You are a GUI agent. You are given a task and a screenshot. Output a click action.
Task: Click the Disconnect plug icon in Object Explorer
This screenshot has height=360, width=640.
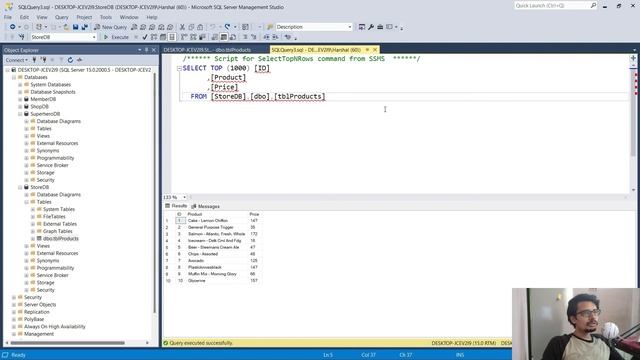click(x=43, y=60)
